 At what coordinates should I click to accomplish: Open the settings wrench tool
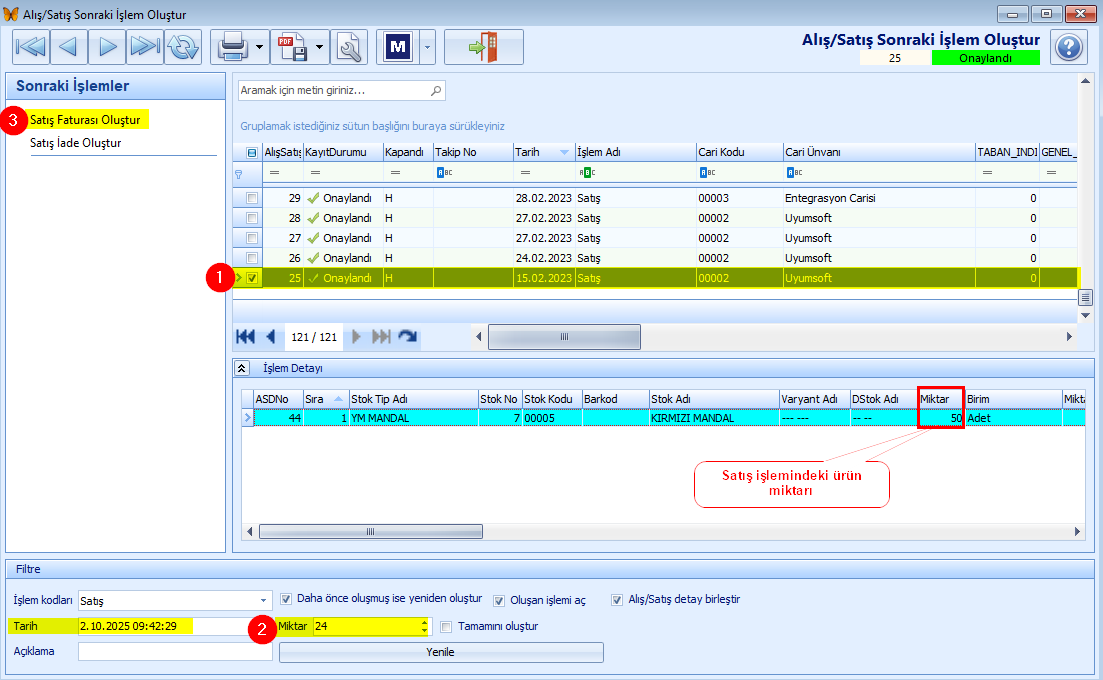click(350, 46)
